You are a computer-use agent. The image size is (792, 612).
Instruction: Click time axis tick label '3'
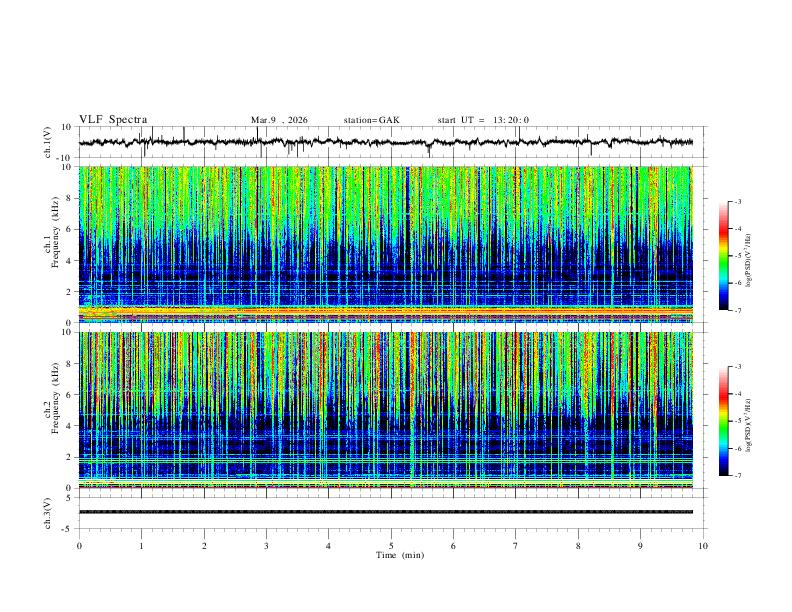point(266,546)
